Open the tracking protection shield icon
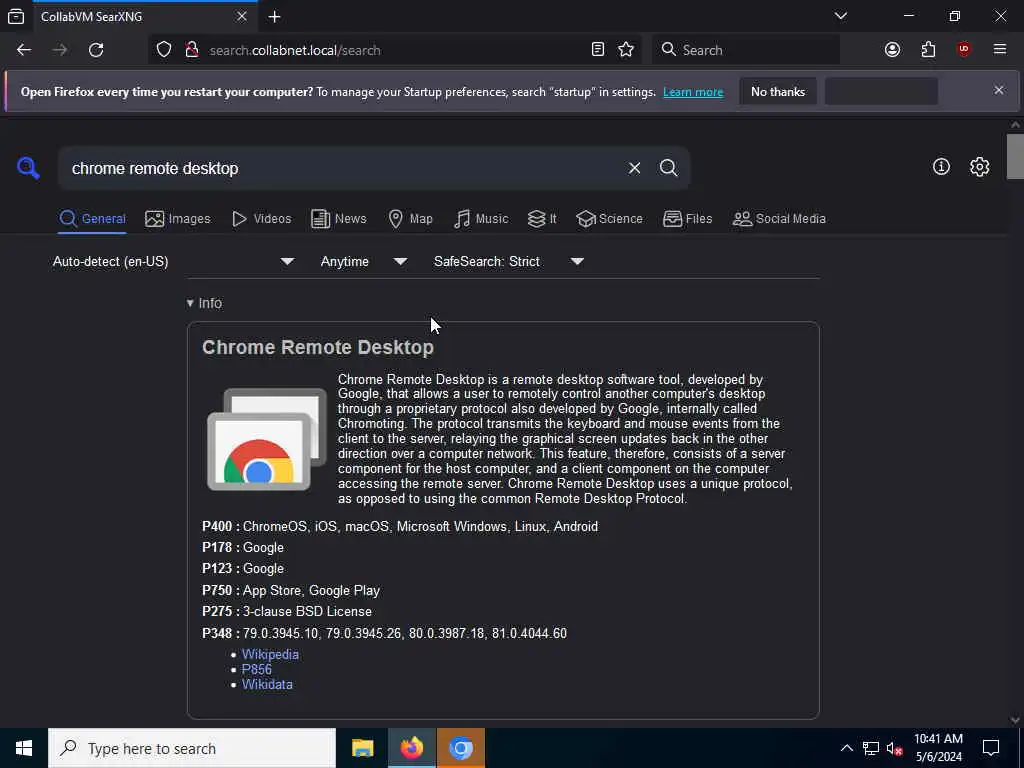This screenshot has height=768, width=1024. click(x=164, y=50)
